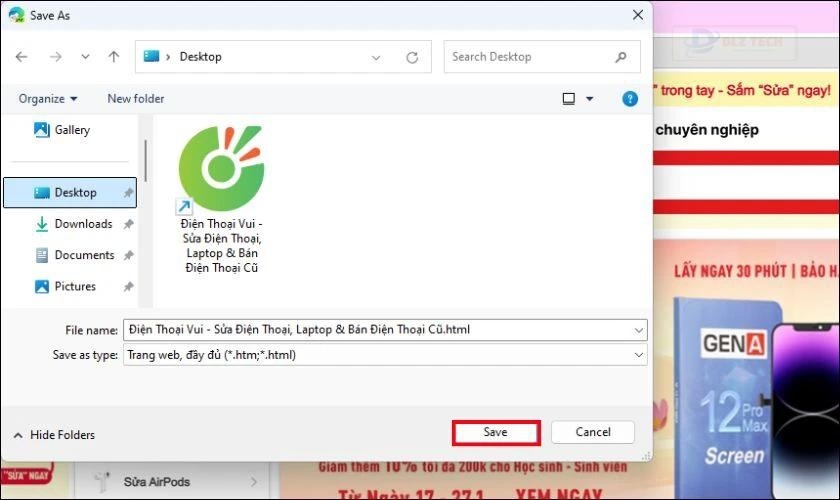
Task: Open the Organize menu
Action: [x=48, y=99]
